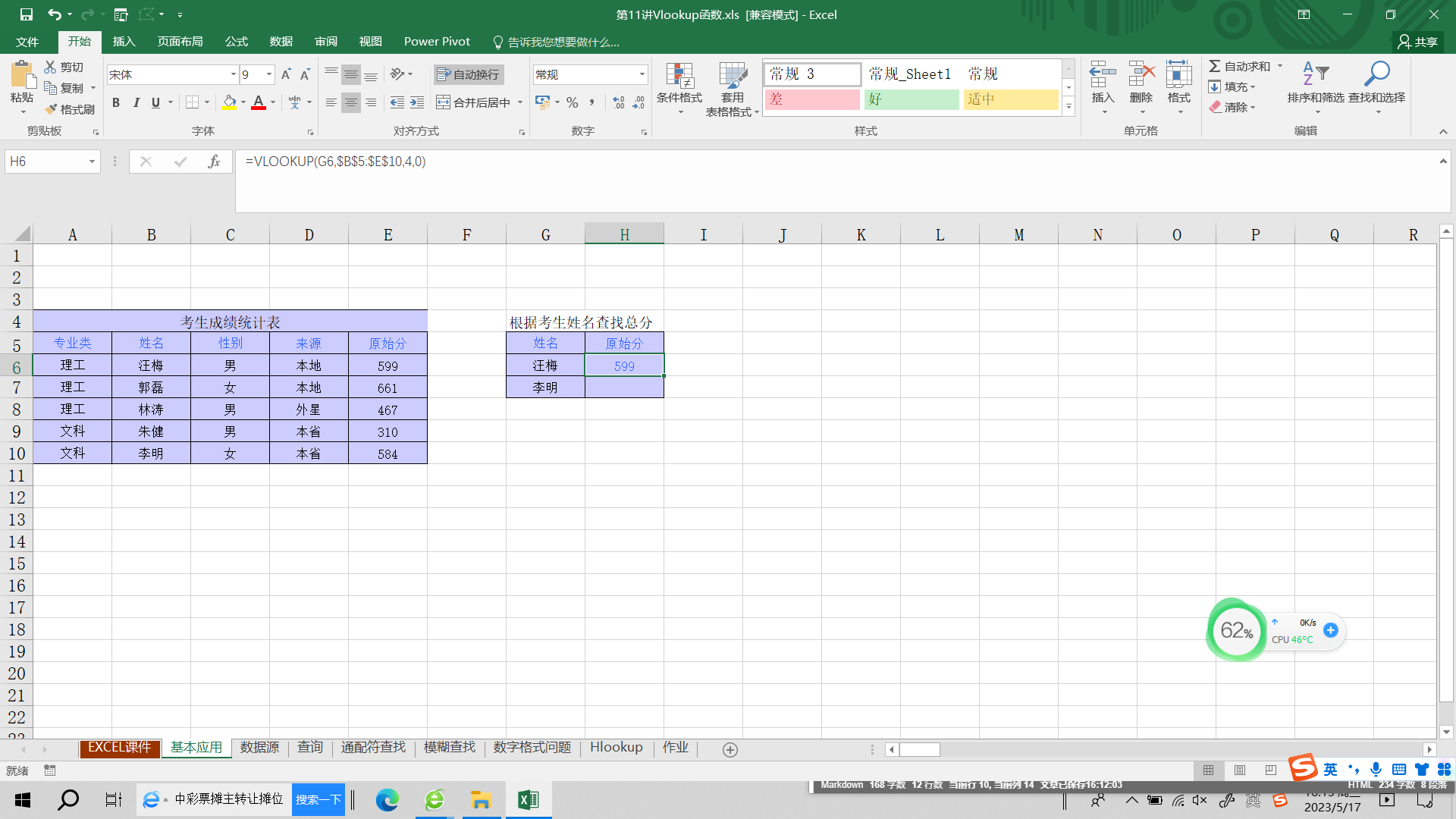Switch to the Hlookup sheet tab
1456x819 pixels.
click(616, 748)
